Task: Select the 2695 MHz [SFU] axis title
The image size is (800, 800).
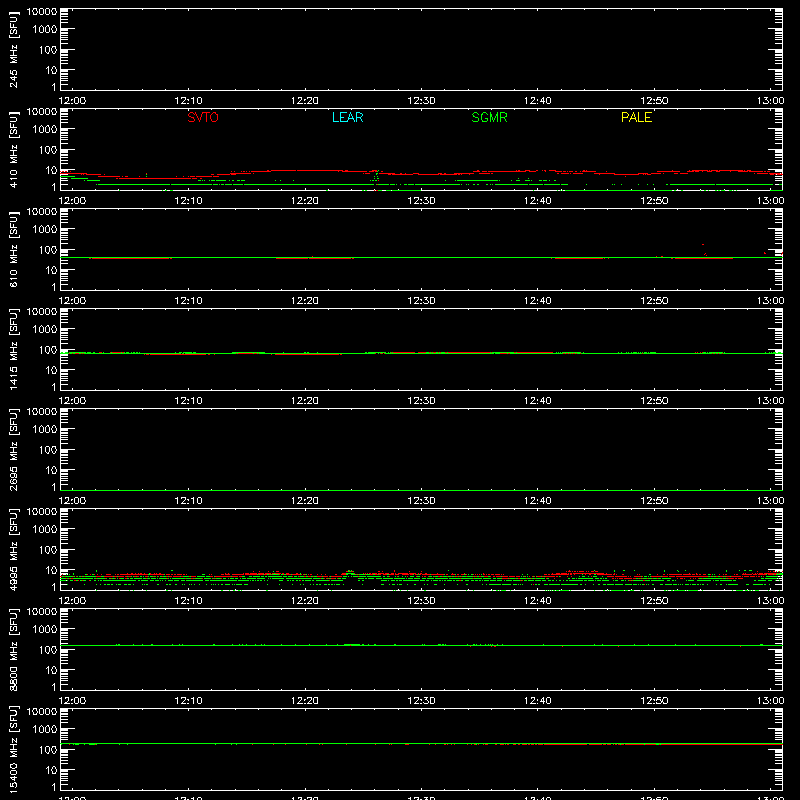Action: pyautogui.click(x=13, y=449)
